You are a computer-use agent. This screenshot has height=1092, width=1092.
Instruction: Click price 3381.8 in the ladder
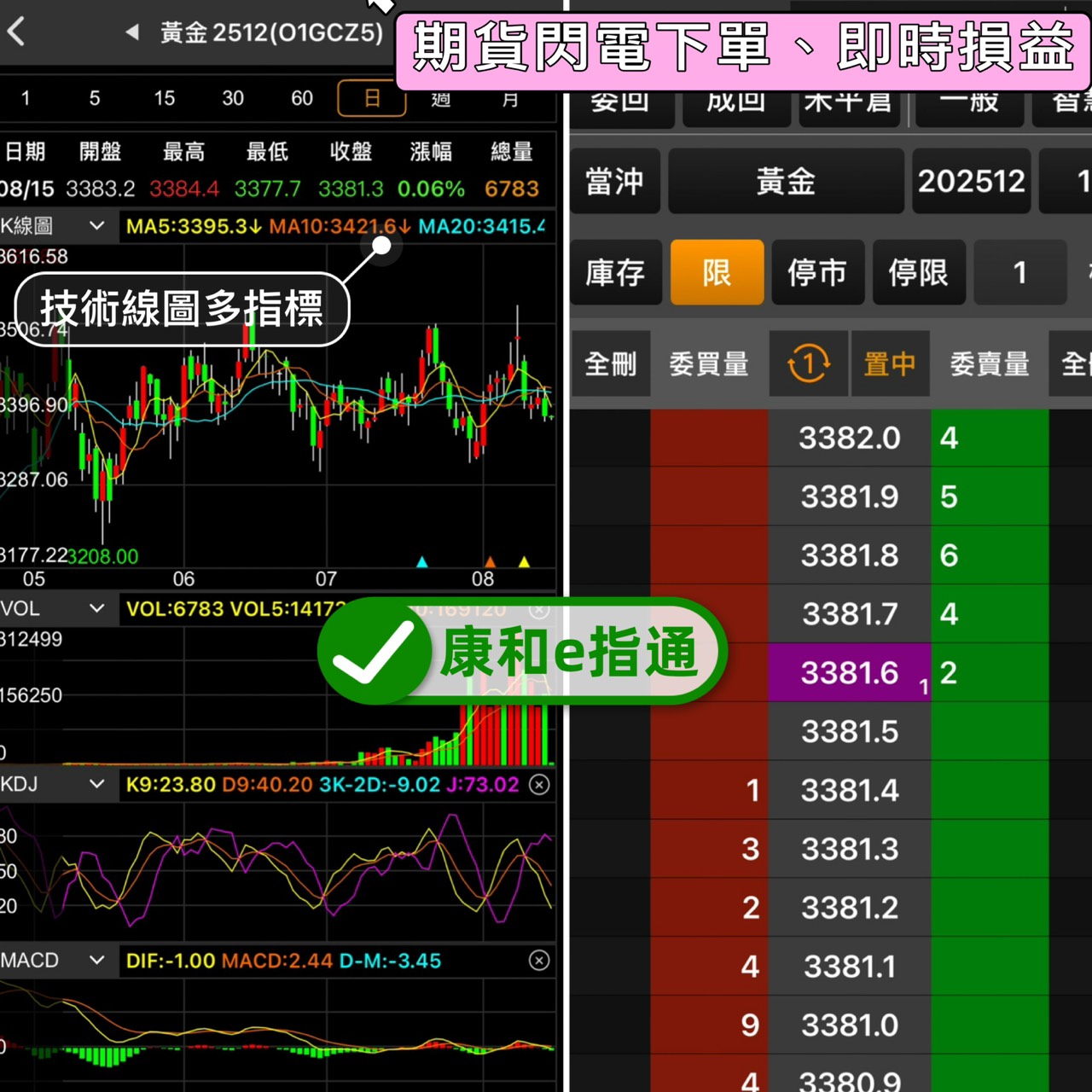pyautogui.click(x=850, y=555)
